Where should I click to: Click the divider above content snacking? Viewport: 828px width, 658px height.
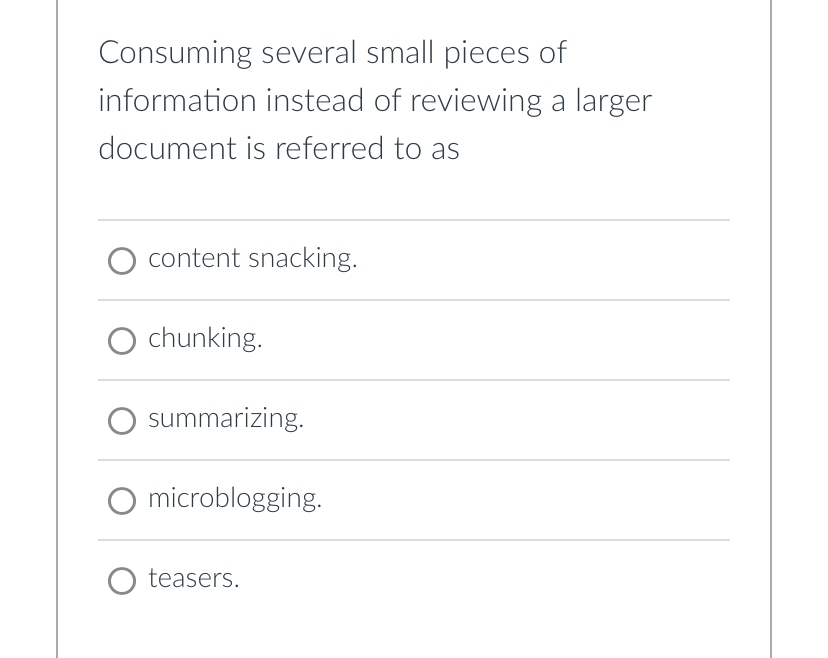[413, 221]
